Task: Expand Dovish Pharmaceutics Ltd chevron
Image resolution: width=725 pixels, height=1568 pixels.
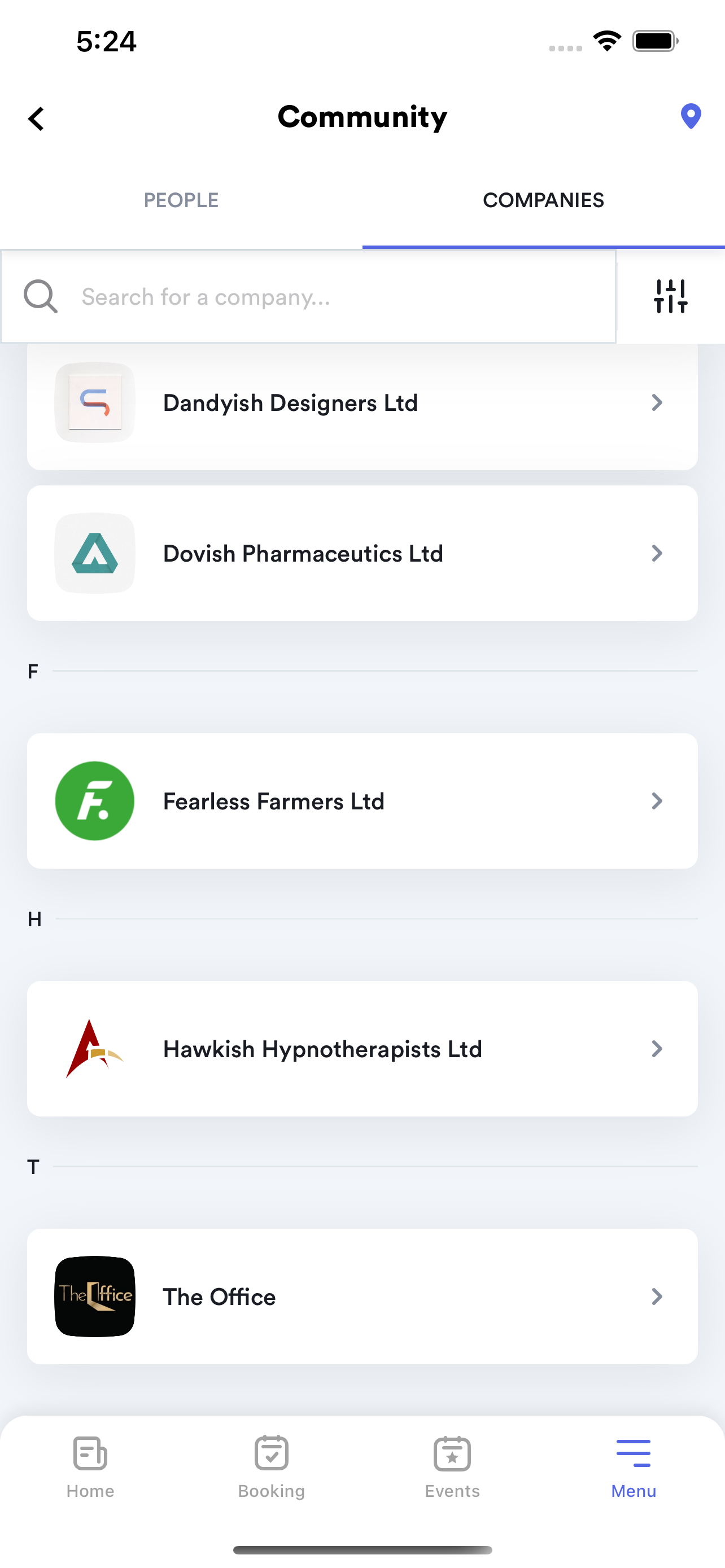Action: [656, 553]
